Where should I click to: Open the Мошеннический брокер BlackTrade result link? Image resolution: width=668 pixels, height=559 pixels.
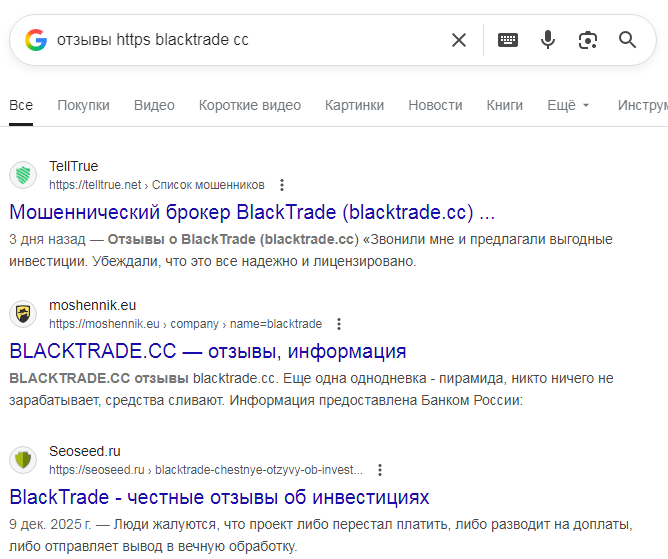[x=252, y=212]
